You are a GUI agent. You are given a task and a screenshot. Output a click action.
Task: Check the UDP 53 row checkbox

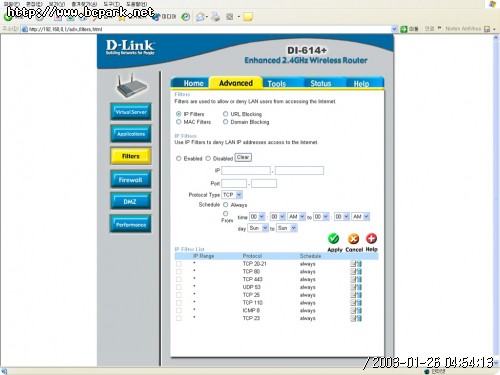click(x=179, y=287)
